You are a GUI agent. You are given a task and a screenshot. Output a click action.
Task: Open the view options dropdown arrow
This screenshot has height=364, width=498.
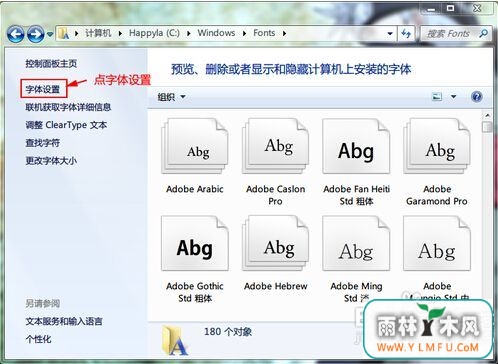(x=453, y=97)
